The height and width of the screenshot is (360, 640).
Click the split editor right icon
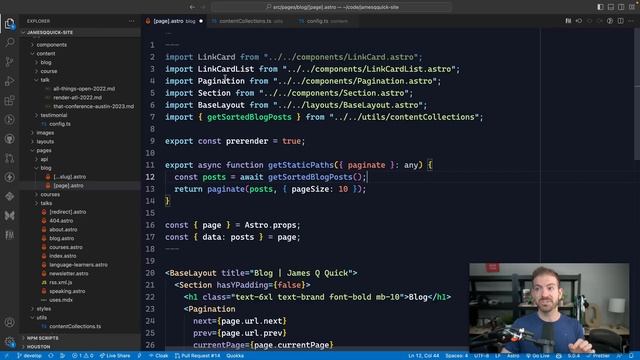620,21
